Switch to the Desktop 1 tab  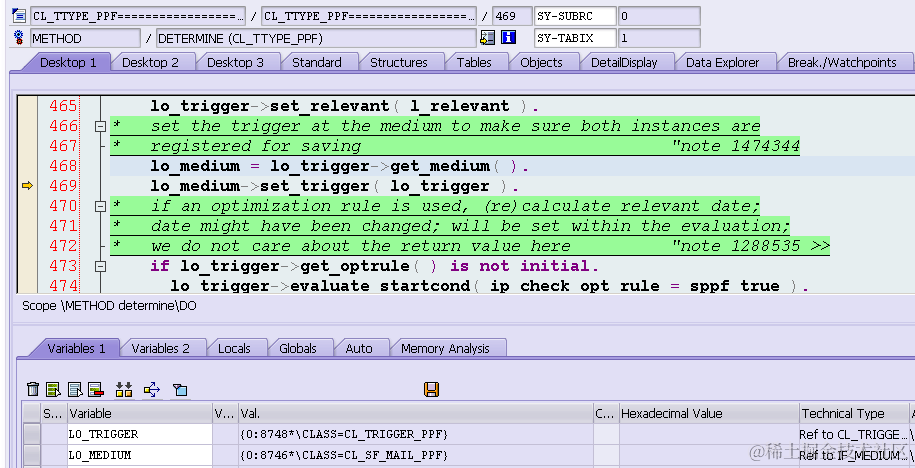pyautogui.click(x=68, y=62)
